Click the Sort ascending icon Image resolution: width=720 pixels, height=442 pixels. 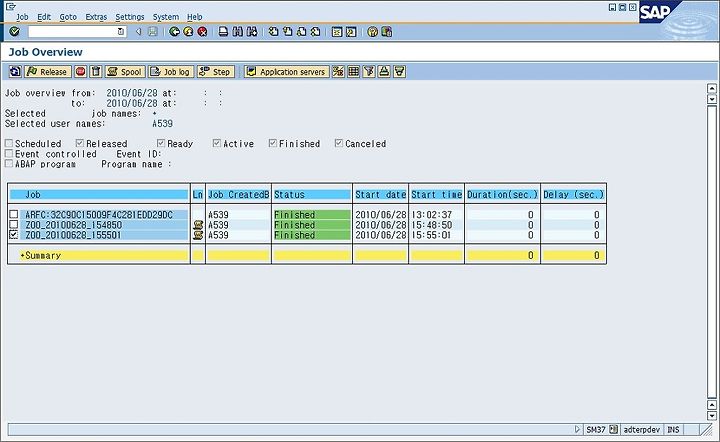pyautogui.click(x=384, y=72)
